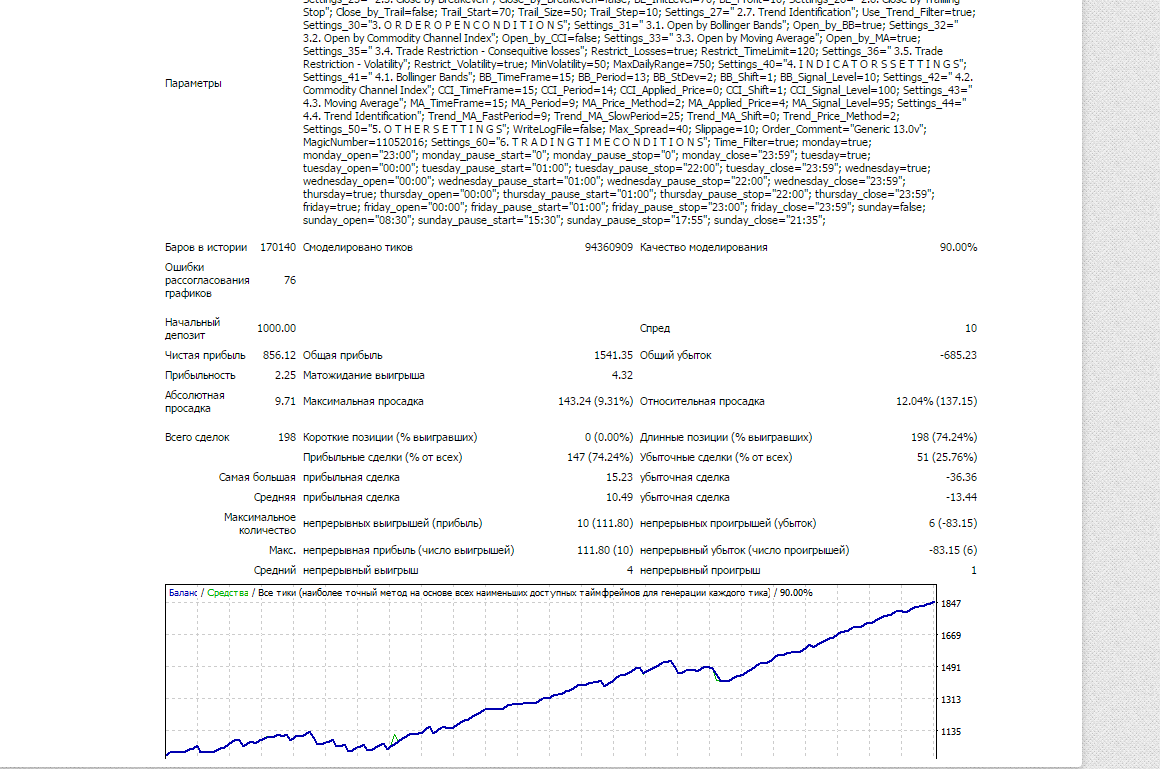Viewport: 1160px width, 769px height.
Task: Select the 'Баров в истории' label
Action: (206, 247)
